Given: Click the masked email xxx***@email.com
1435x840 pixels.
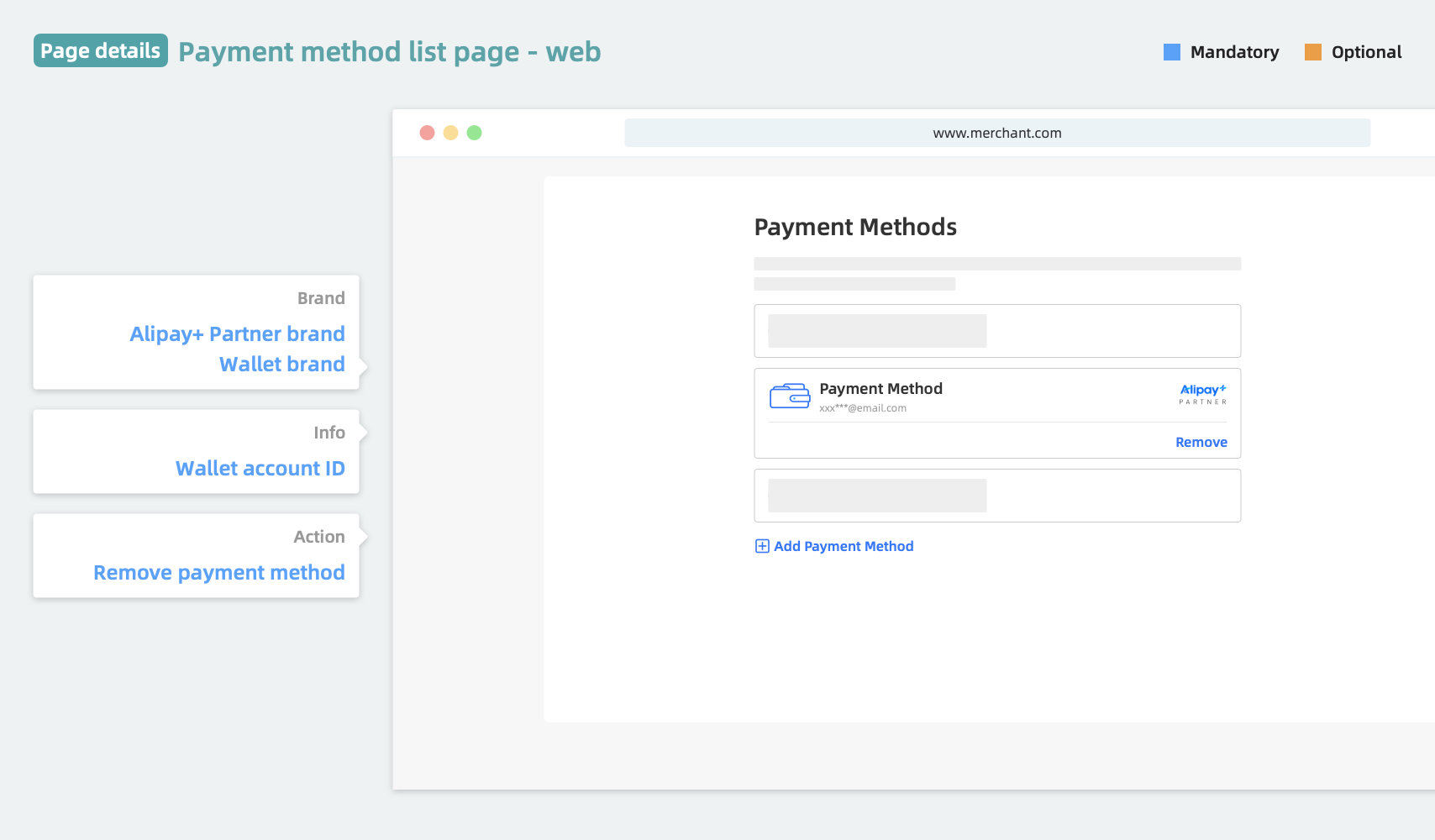Looking at the screenshot, I should click(x=863, y=408).
